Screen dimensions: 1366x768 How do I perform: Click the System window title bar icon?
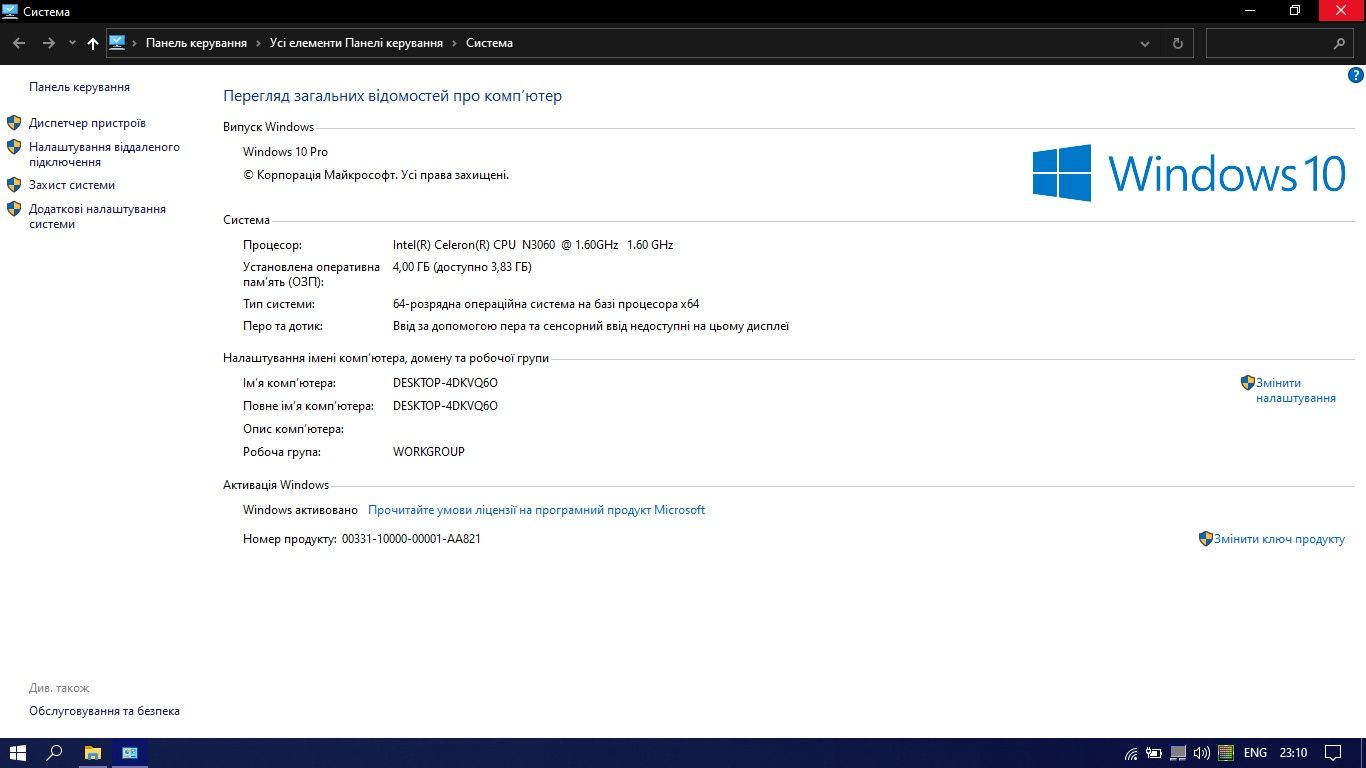click(x=10, y=11)
